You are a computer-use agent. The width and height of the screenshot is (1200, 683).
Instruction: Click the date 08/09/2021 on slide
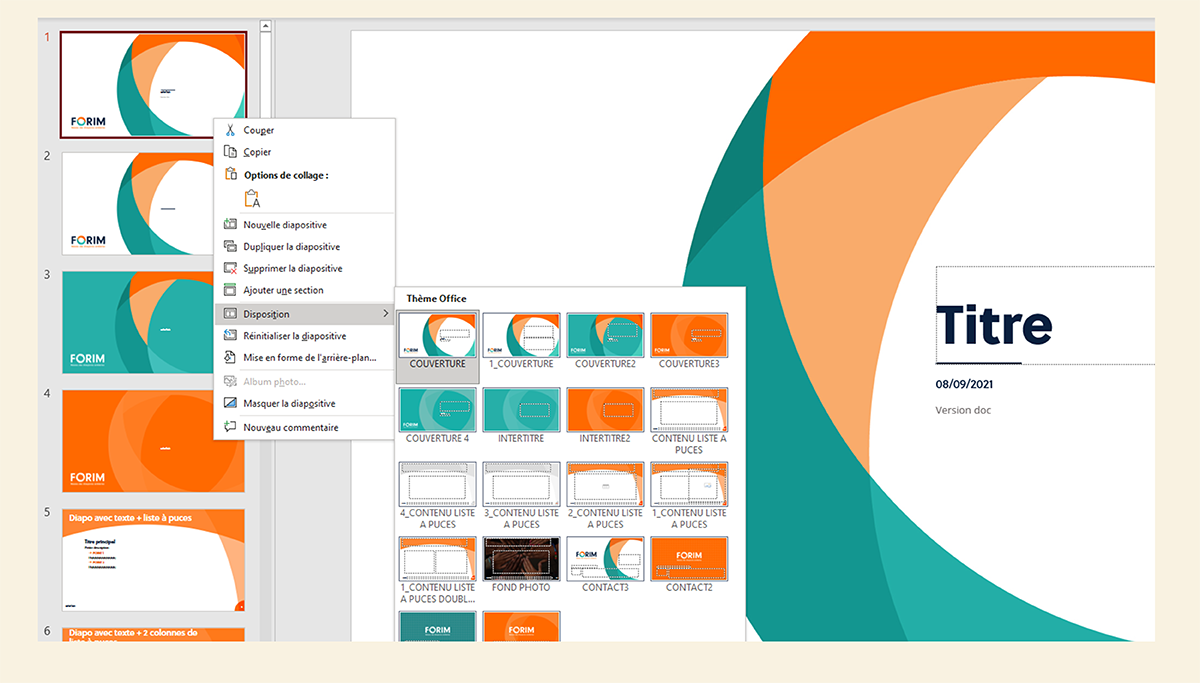click(x=964, y=384)
